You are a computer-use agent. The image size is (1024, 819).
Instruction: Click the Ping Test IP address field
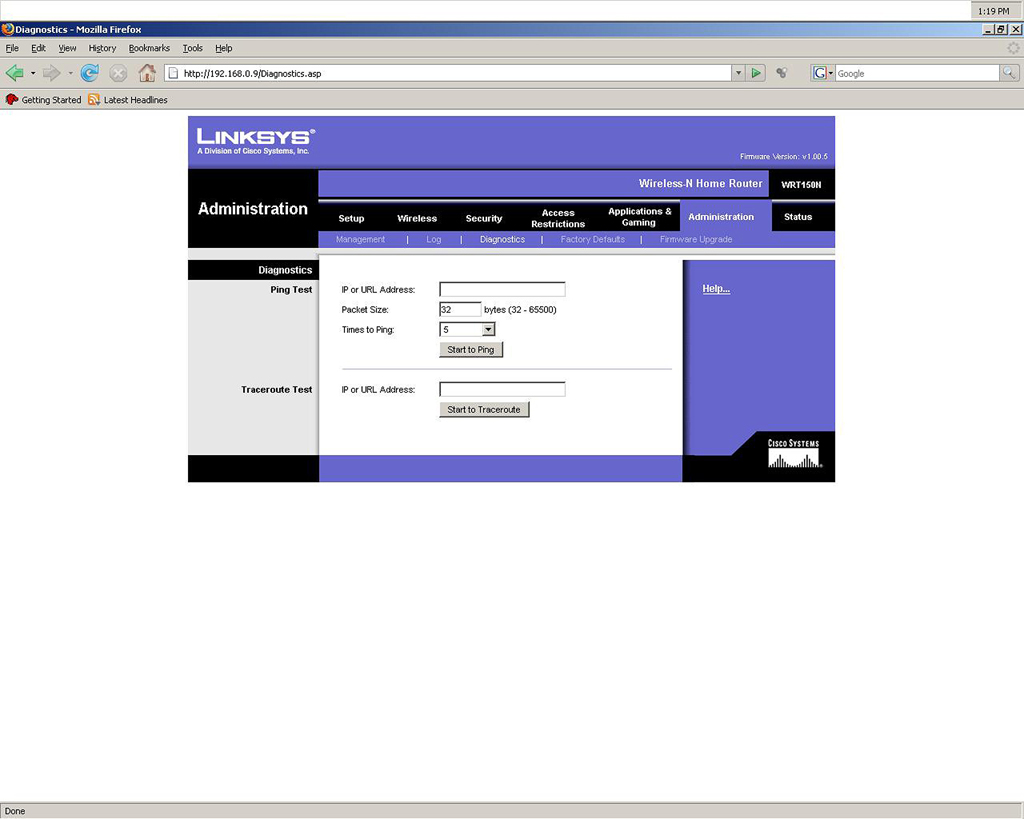502,290
